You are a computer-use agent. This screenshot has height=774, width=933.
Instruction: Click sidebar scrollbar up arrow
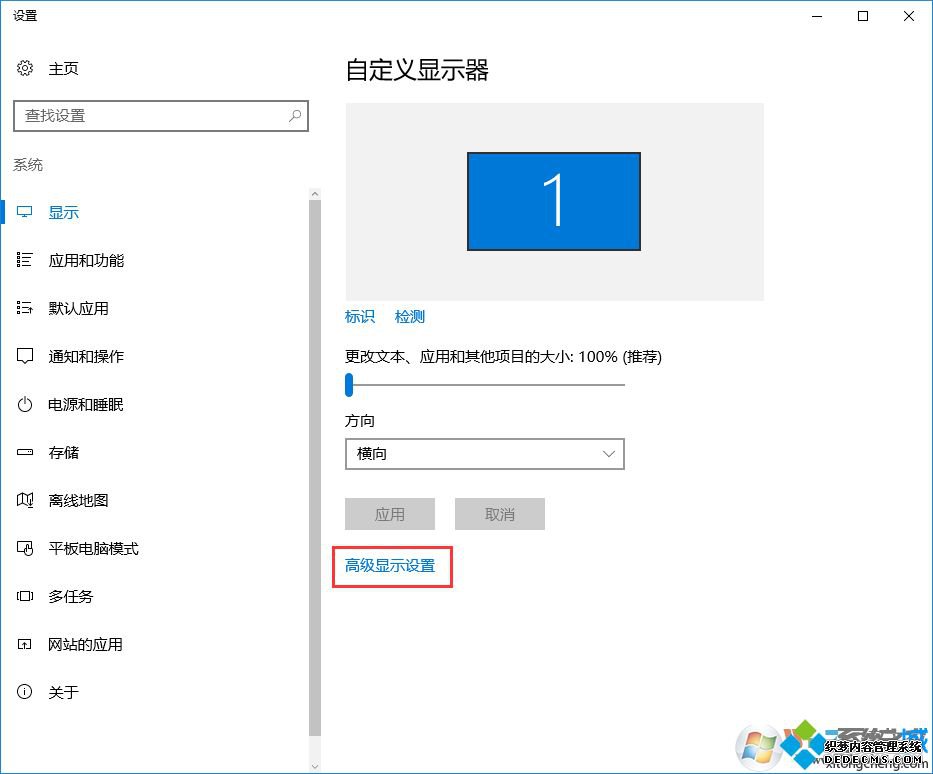(x=315, y=194)
